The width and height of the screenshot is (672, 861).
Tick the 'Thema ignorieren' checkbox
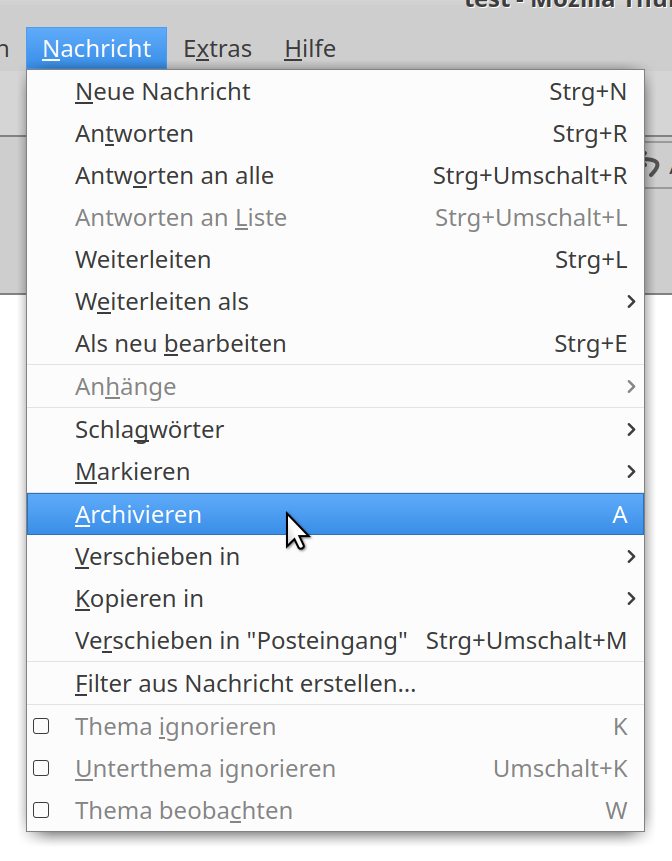[41, 727]
